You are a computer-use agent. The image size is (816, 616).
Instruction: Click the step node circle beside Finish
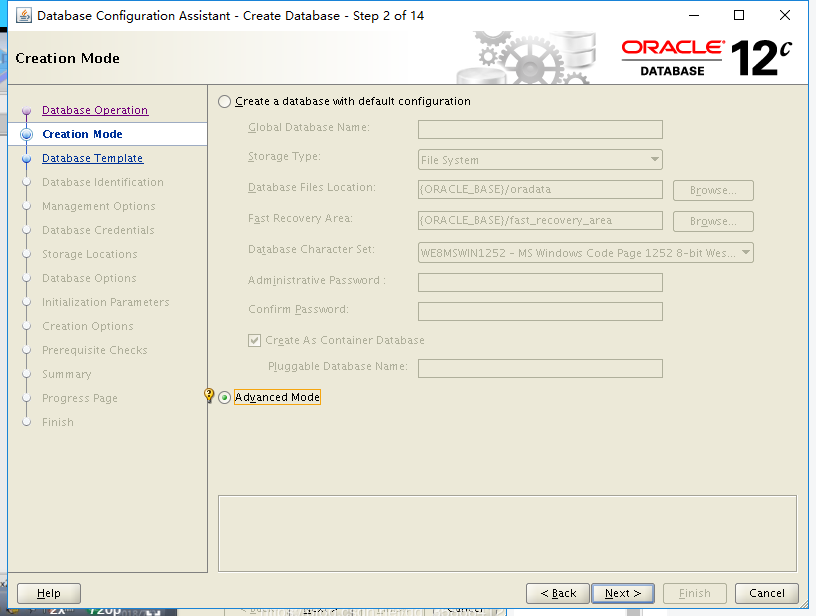click(x=27, y=422)
